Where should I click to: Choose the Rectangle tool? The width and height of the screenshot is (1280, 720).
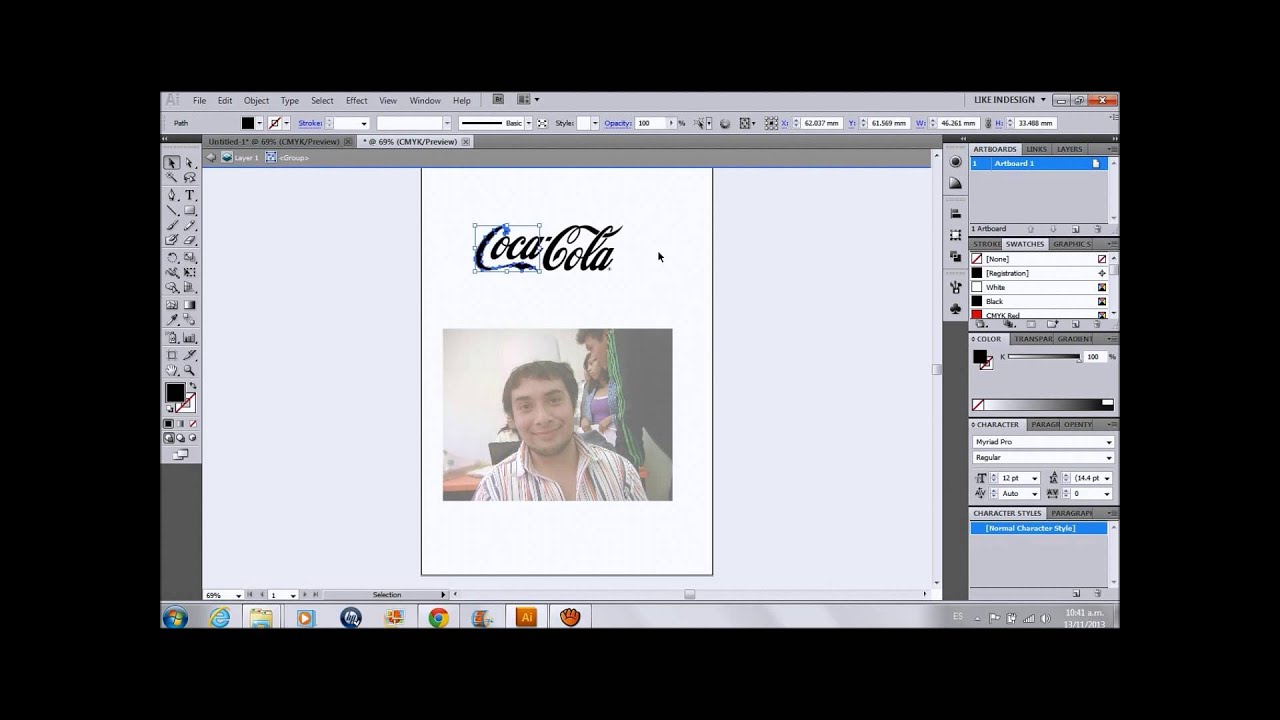click(189, 210)
